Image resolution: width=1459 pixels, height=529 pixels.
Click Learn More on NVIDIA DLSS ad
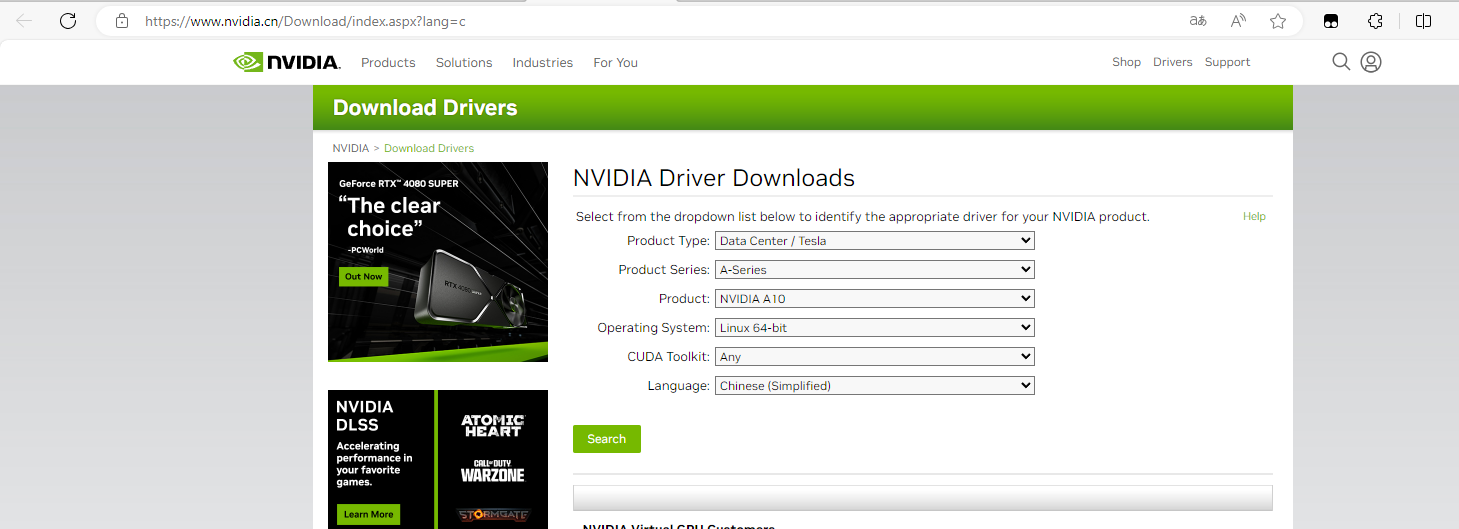(369, 514)
